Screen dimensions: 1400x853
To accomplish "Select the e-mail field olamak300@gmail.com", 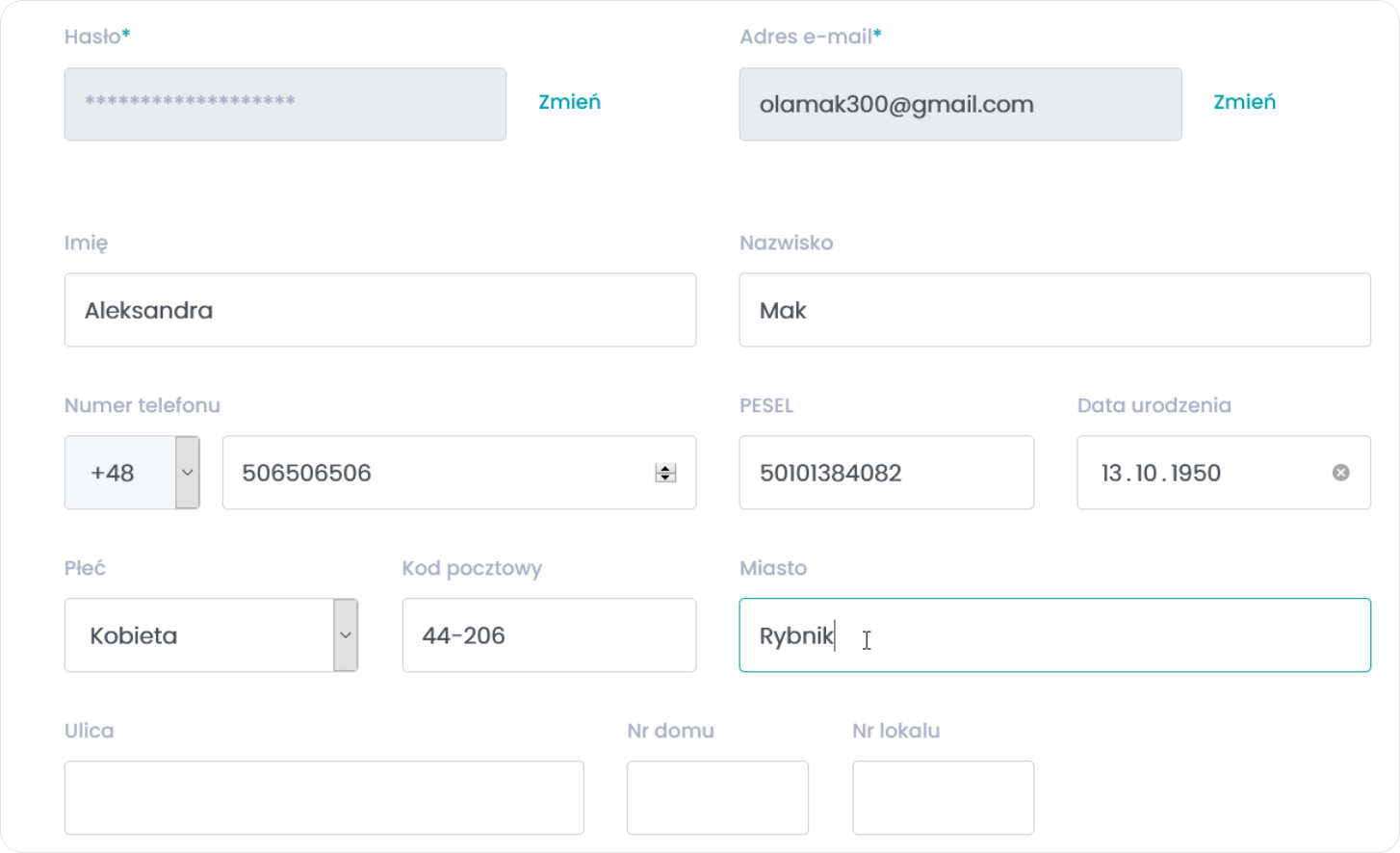I will 960,104.
